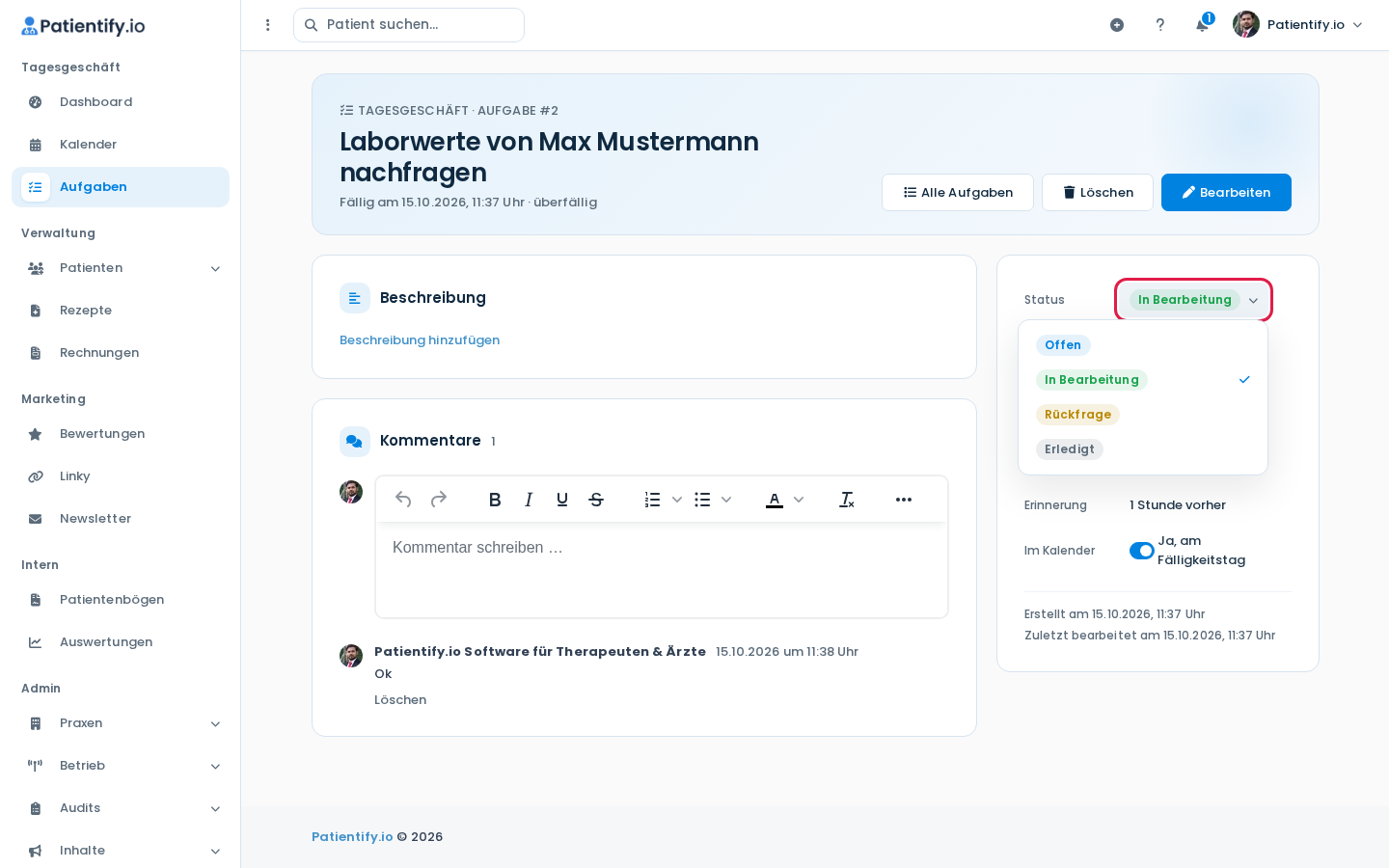
Task: Open the notifications bell
Action: [1202, 25]
